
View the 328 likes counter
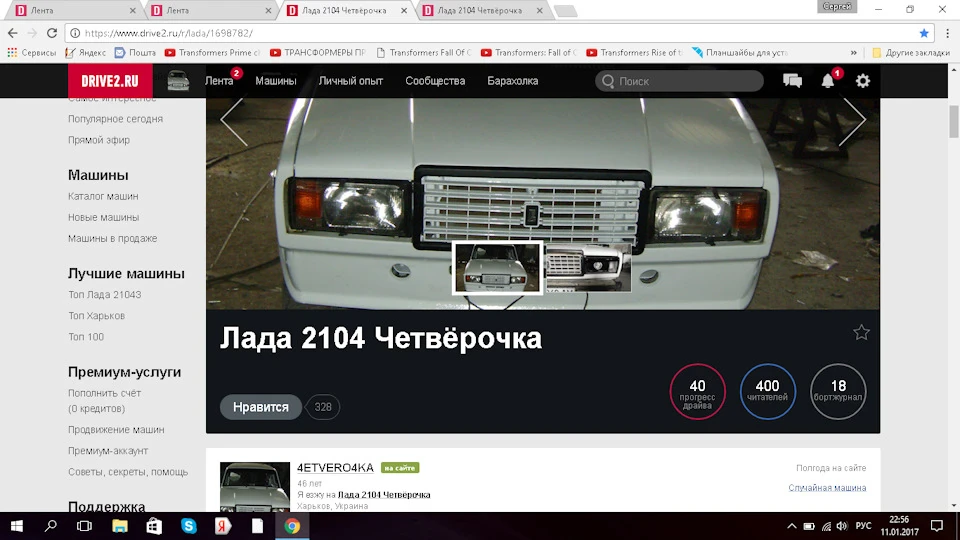(323, 407)
